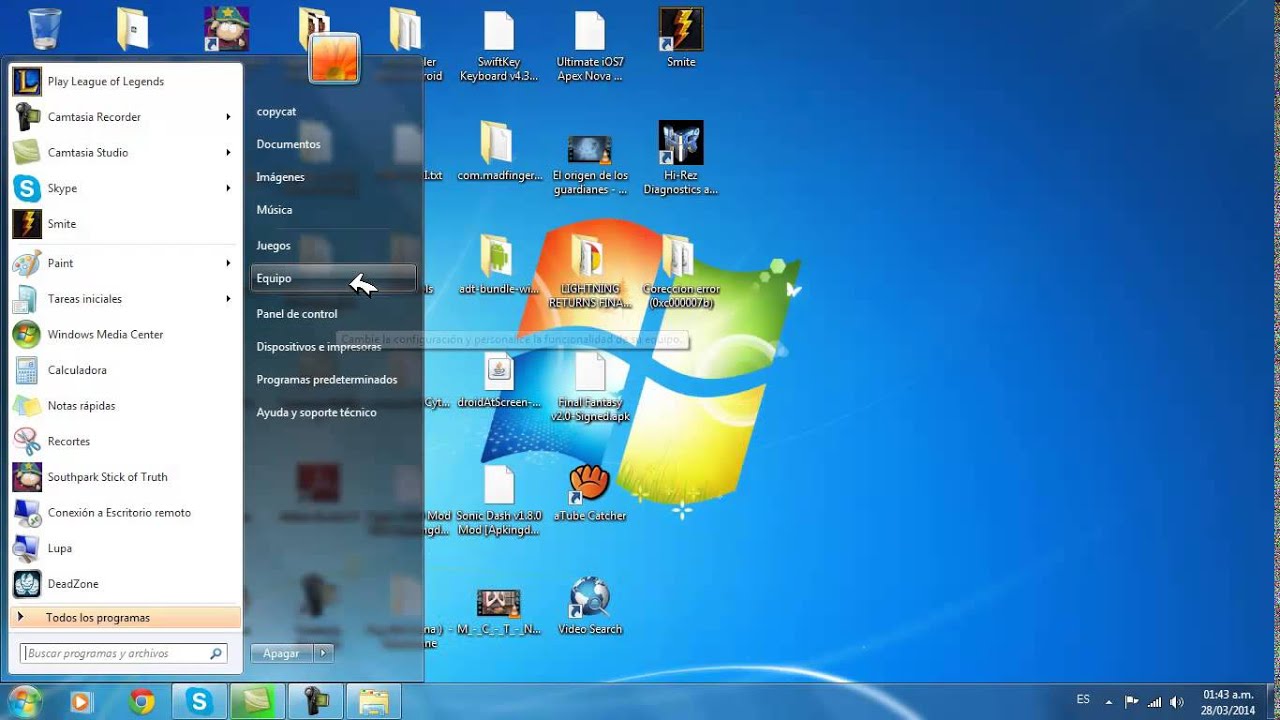Image resolution: width=1280 pixels, height=720 pixels.
Task: Open Música in Start menu
Action: [333, 210]
